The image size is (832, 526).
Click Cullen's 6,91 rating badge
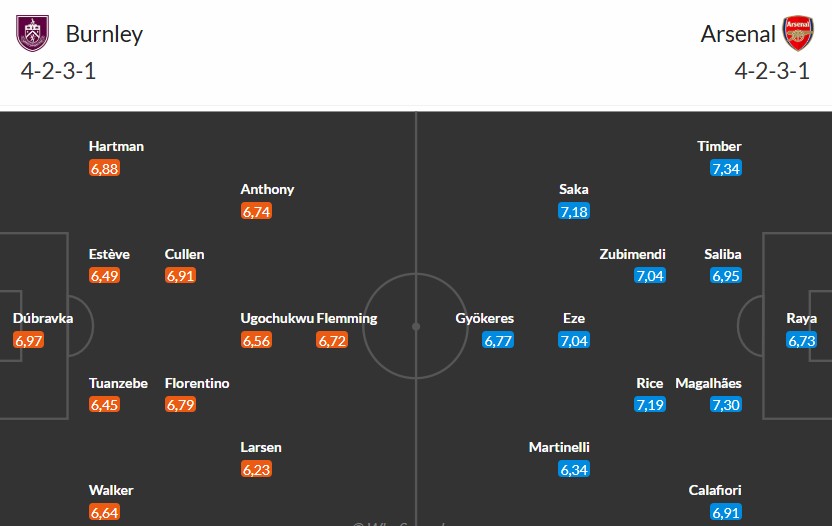180,276
